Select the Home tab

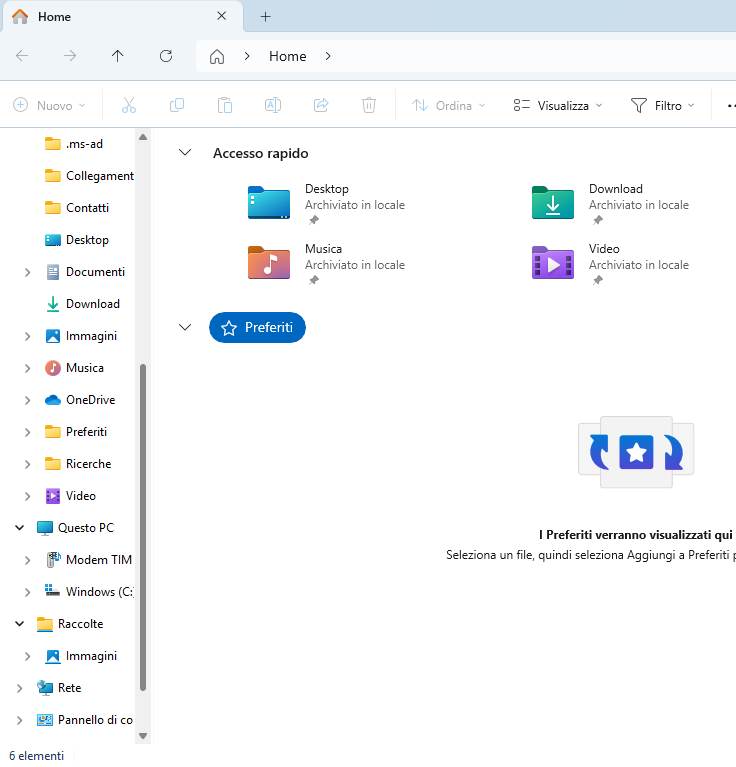click(x=122, y=17)
